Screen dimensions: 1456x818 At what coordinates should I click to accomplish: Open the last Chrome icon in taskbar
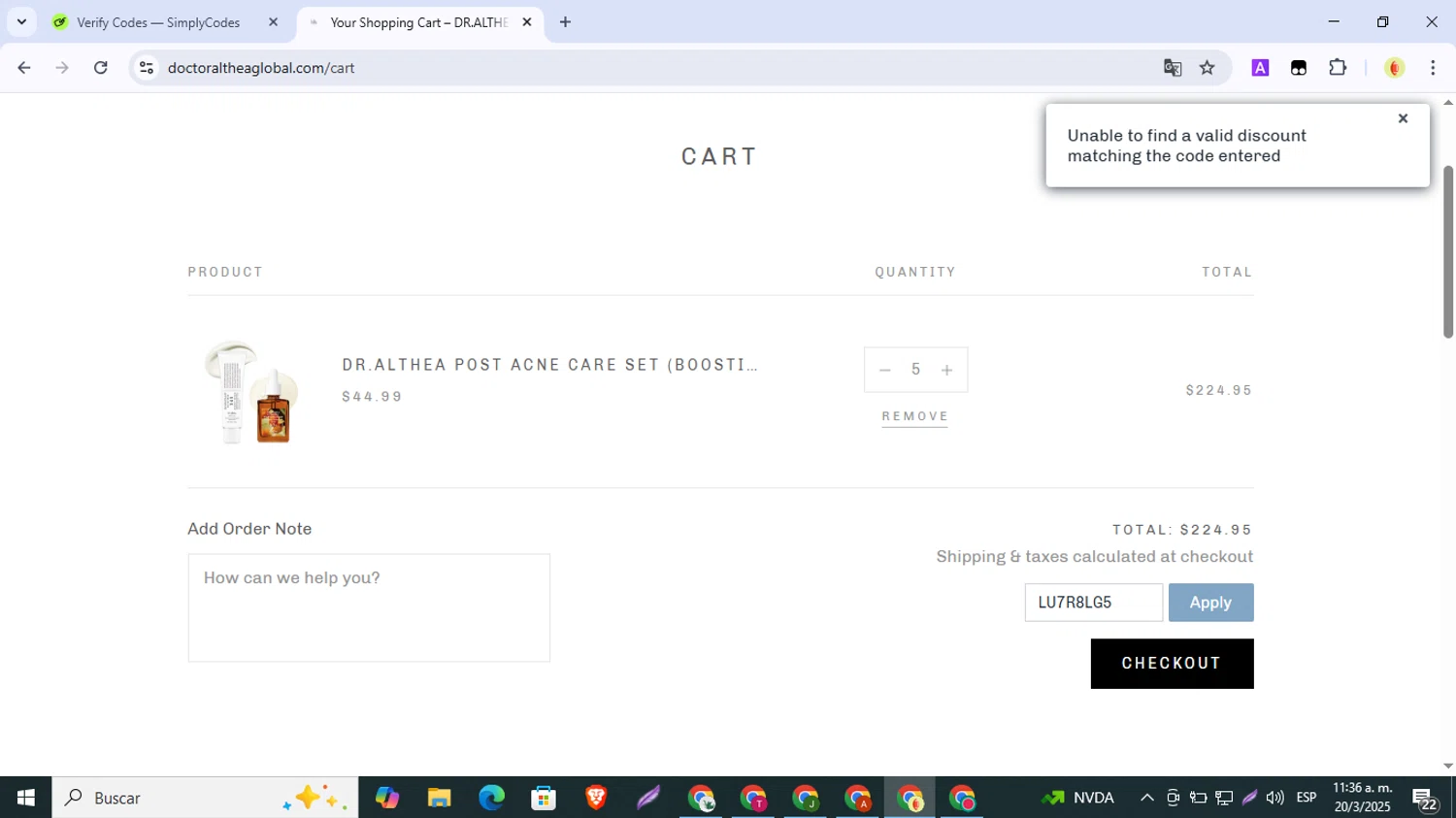coord(963,798)
